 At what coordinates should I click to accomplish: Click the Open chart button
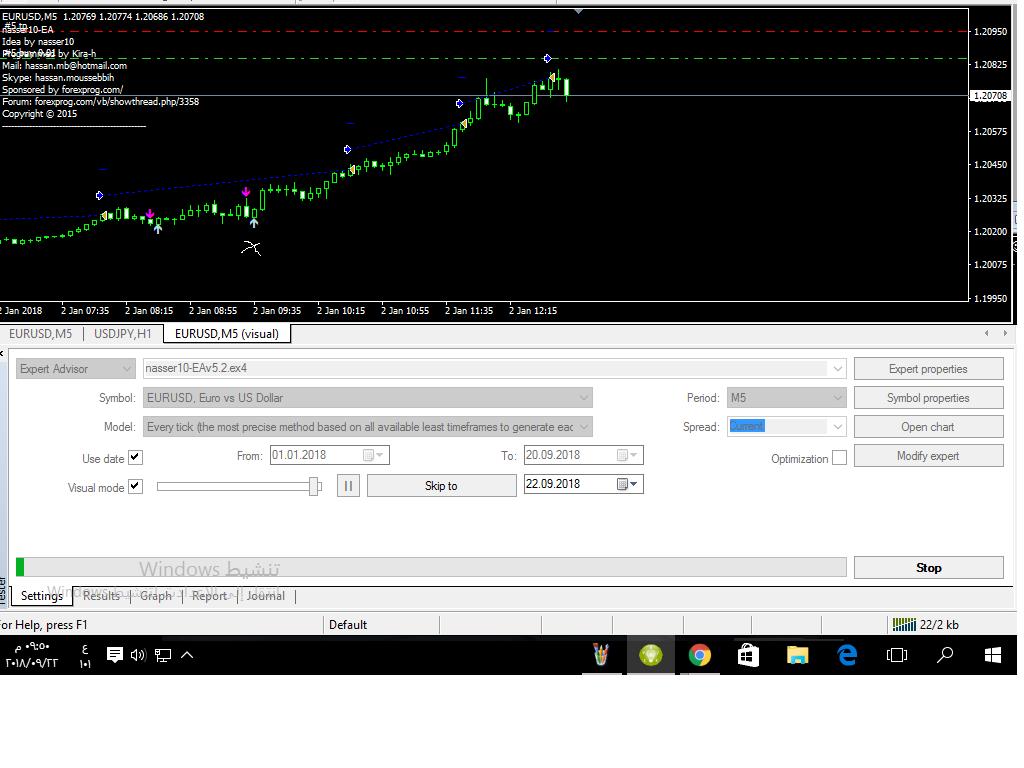[x=928, y=427]
